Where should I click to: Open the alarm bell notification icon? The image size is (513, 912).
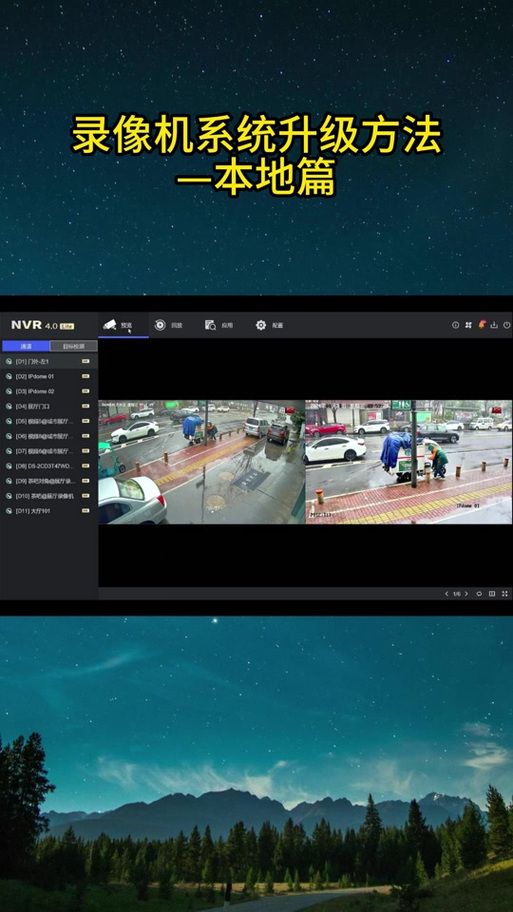tap(482, 325)
